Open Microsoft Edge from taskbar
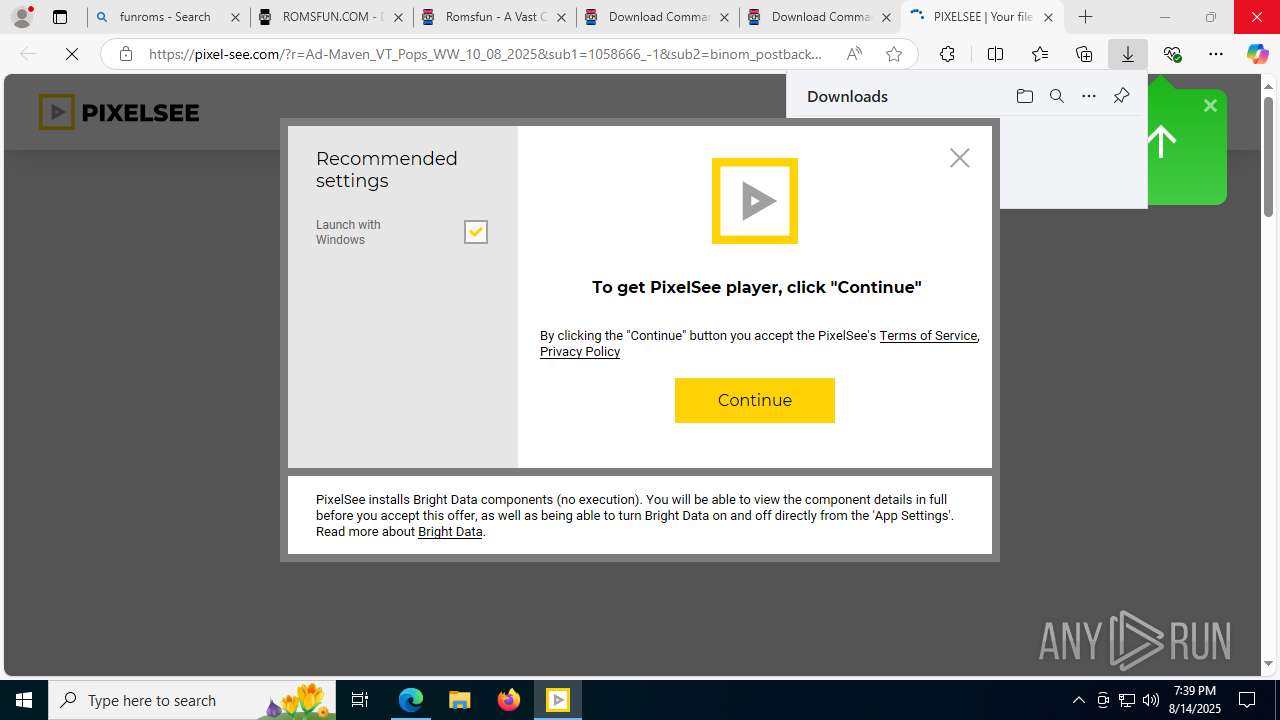Image resolution: width=1280 pixels, height=720 pixels. [411, 700]
